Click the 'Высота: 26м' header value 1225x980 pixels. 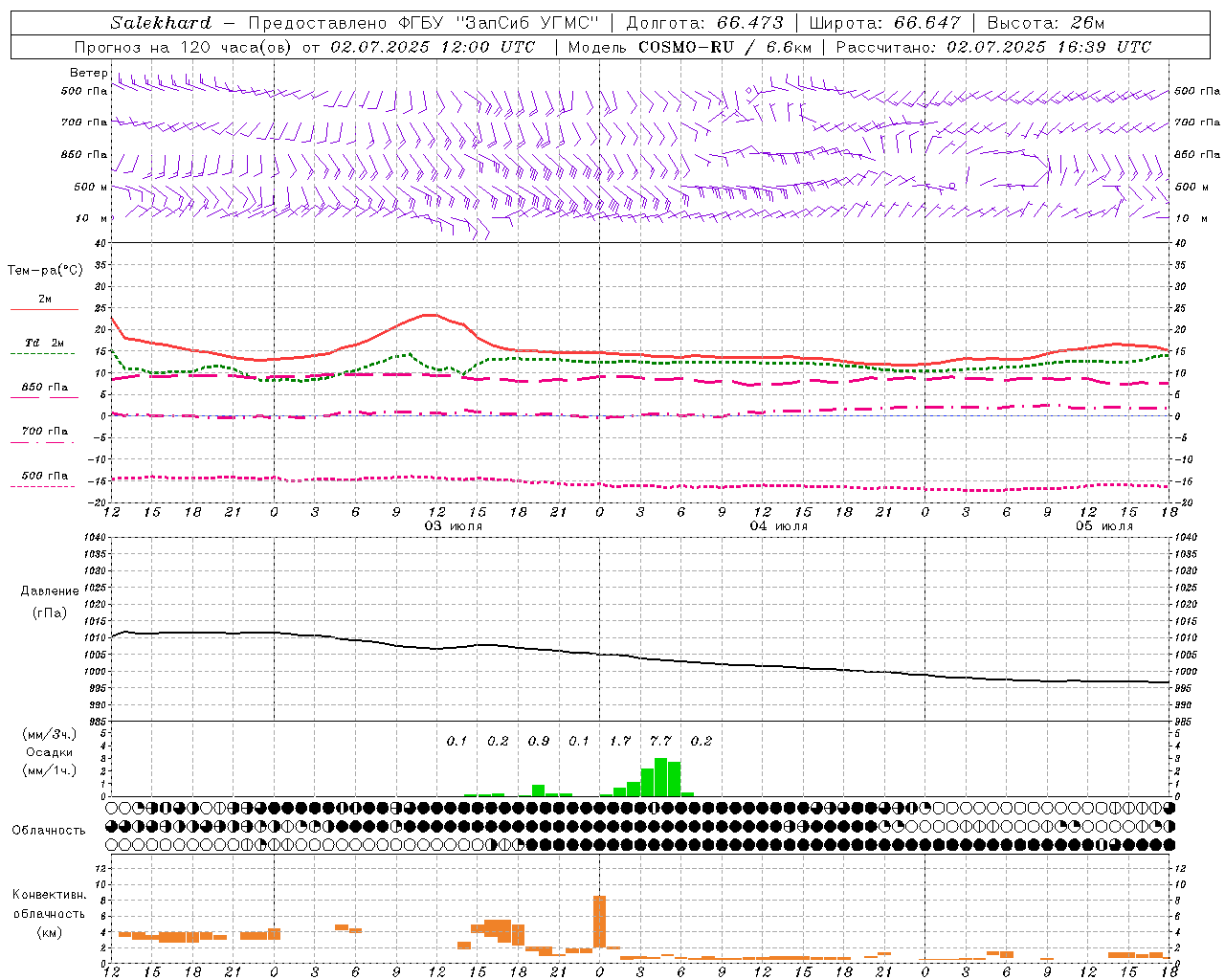point(1047,23)
